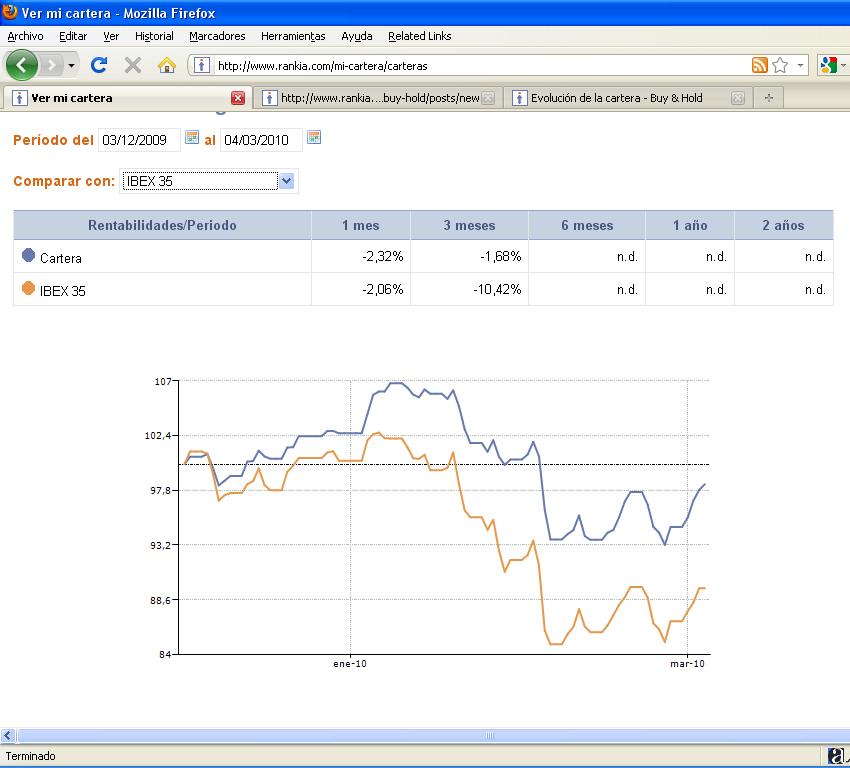850x768 pixels.
Task: Click Cartera 1 mes value -2,32%
Action: pyautogui.click(x=383, y=256)
